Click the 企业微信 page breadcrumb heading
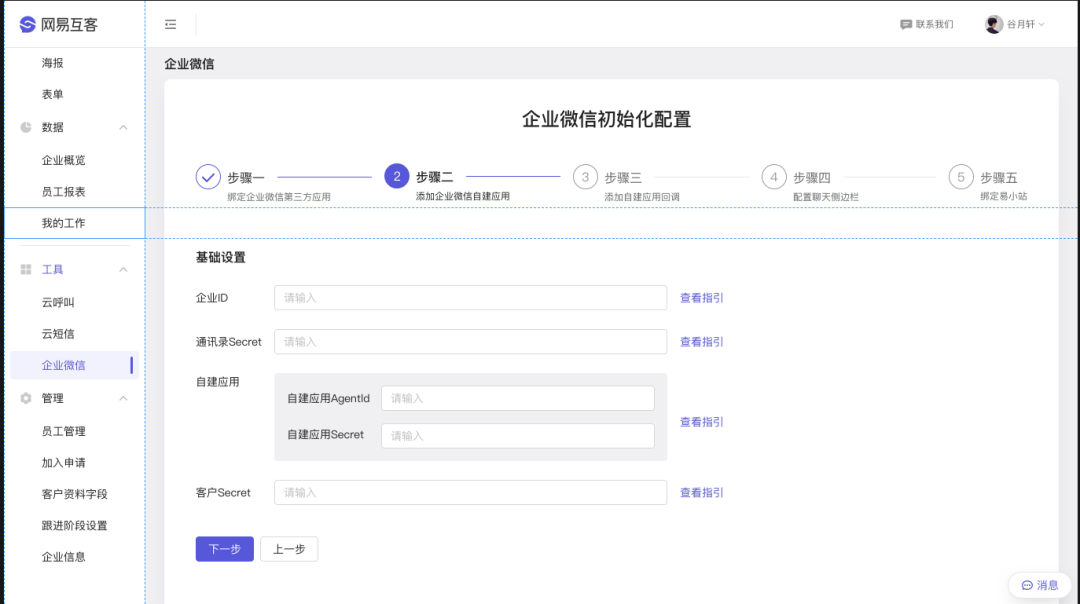1080x604 pixels. coord(189,64)
